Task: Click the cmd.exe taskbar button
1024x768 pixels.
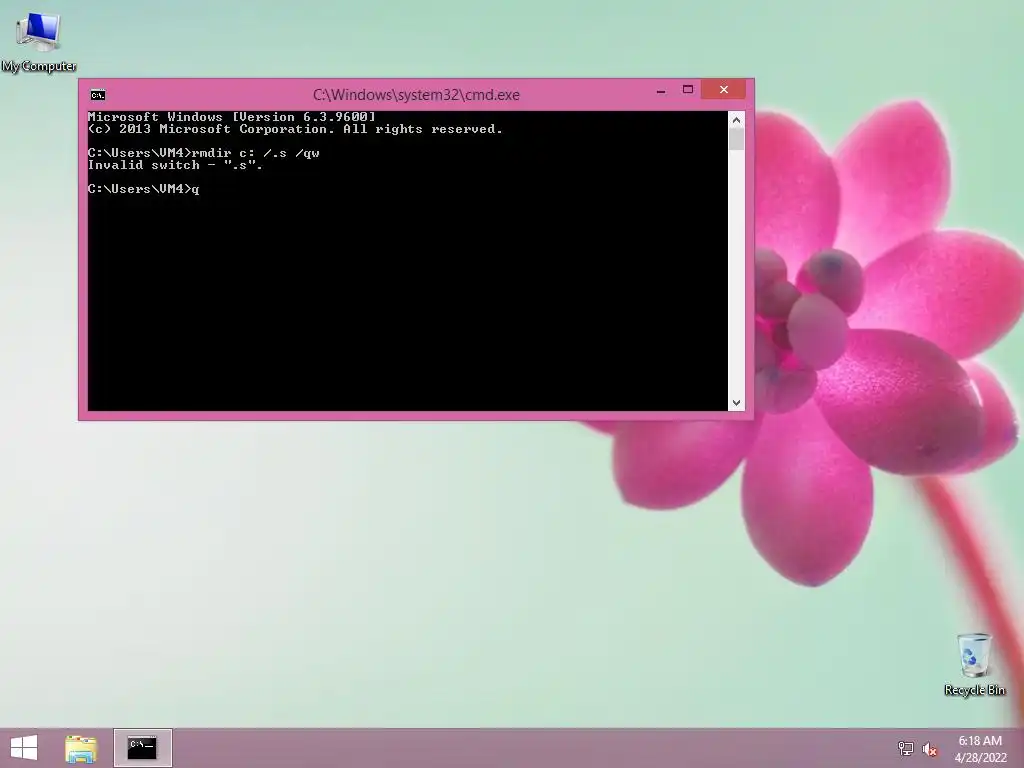Action: point(142,748)
